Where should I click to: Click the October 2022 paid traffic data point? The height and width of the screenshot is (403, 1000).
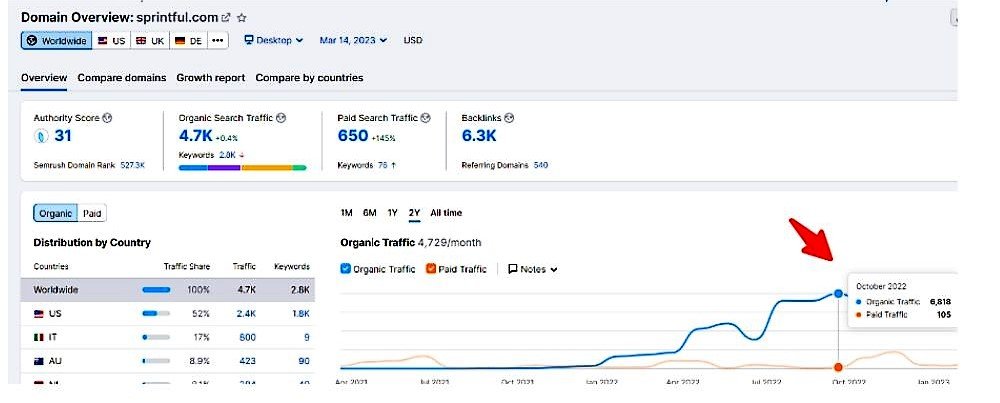tap(838, 367)
